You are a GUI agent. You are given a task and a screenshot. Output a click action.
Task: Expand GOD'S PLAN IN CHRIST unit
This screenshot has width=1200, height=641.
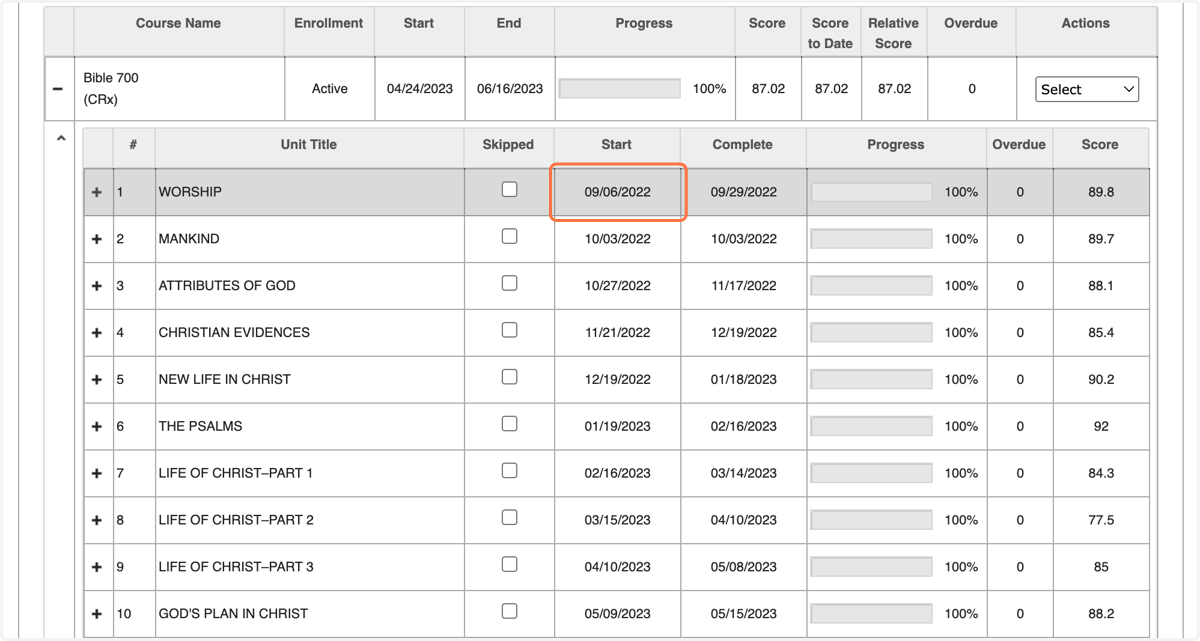point(97,614)
